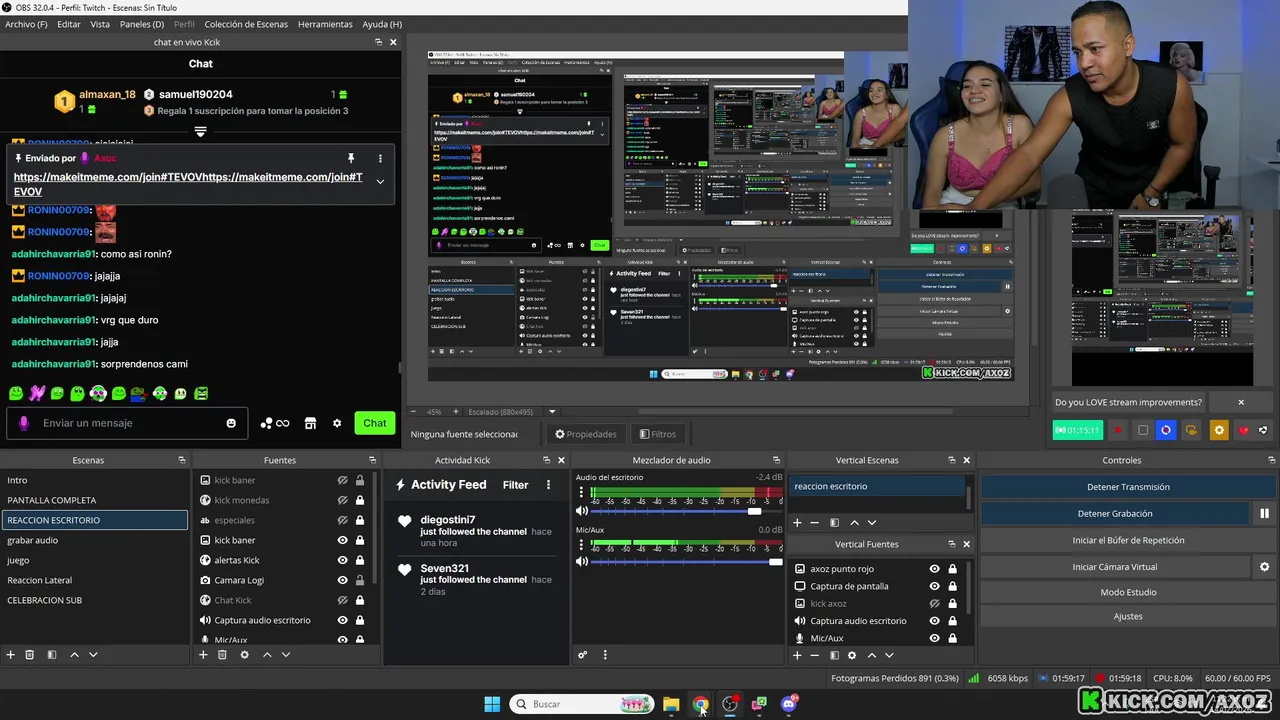Mute Mic/Aux speaker icon in mixer
Viewport: 1280px width, 720px height.
[582, 562]
